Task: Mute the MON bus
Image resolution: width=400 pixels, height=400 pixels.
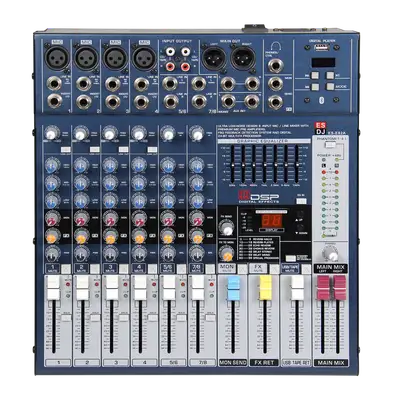Action: (242, 269)
